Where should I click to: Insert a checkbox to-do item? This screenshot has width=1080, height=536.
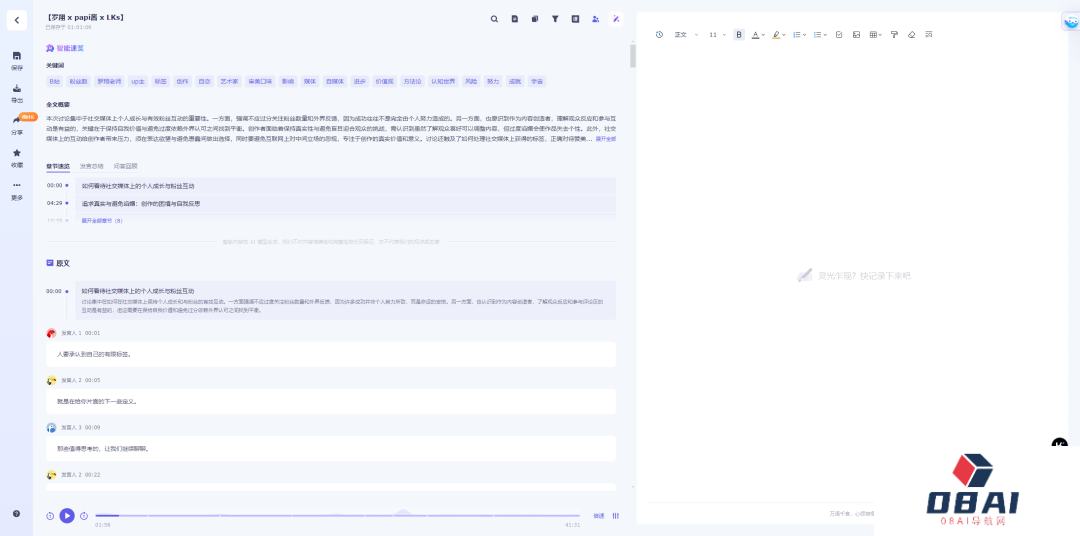coord(839,35)
